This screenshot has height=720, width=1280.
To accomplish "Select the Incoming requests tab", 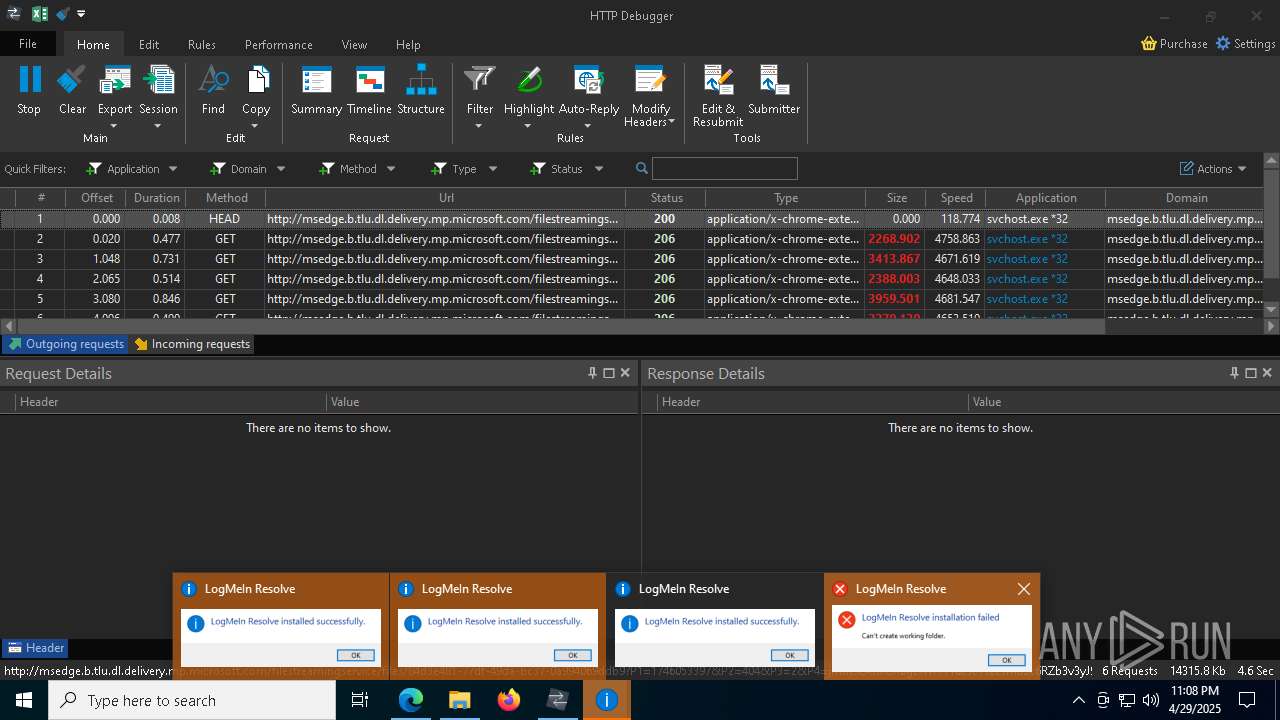I will pyautogui.click(x=192, y=344).
